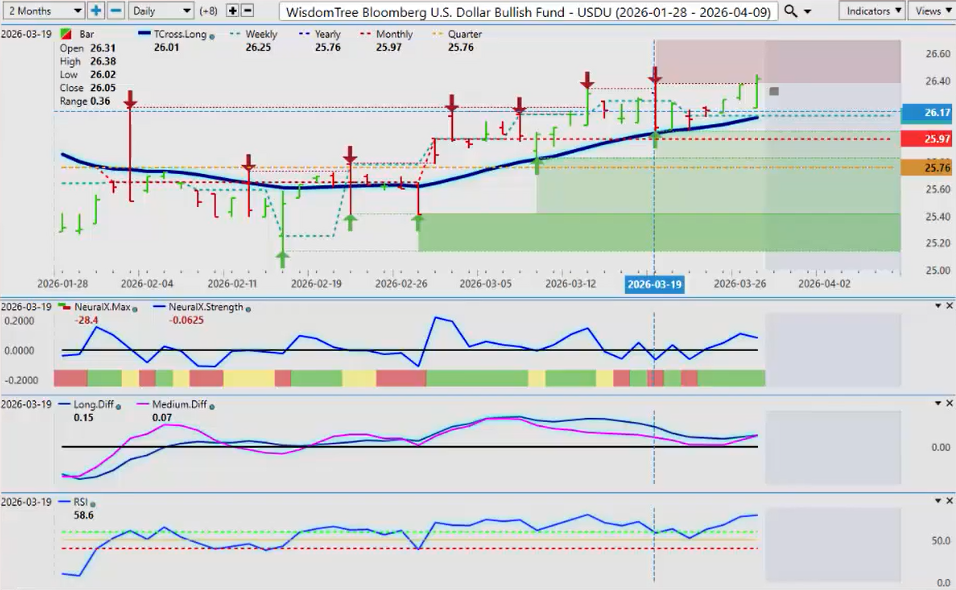Open the Views menu
This screenshot has height=590, width=956.
pyautogui.click(x=931, y=11)
